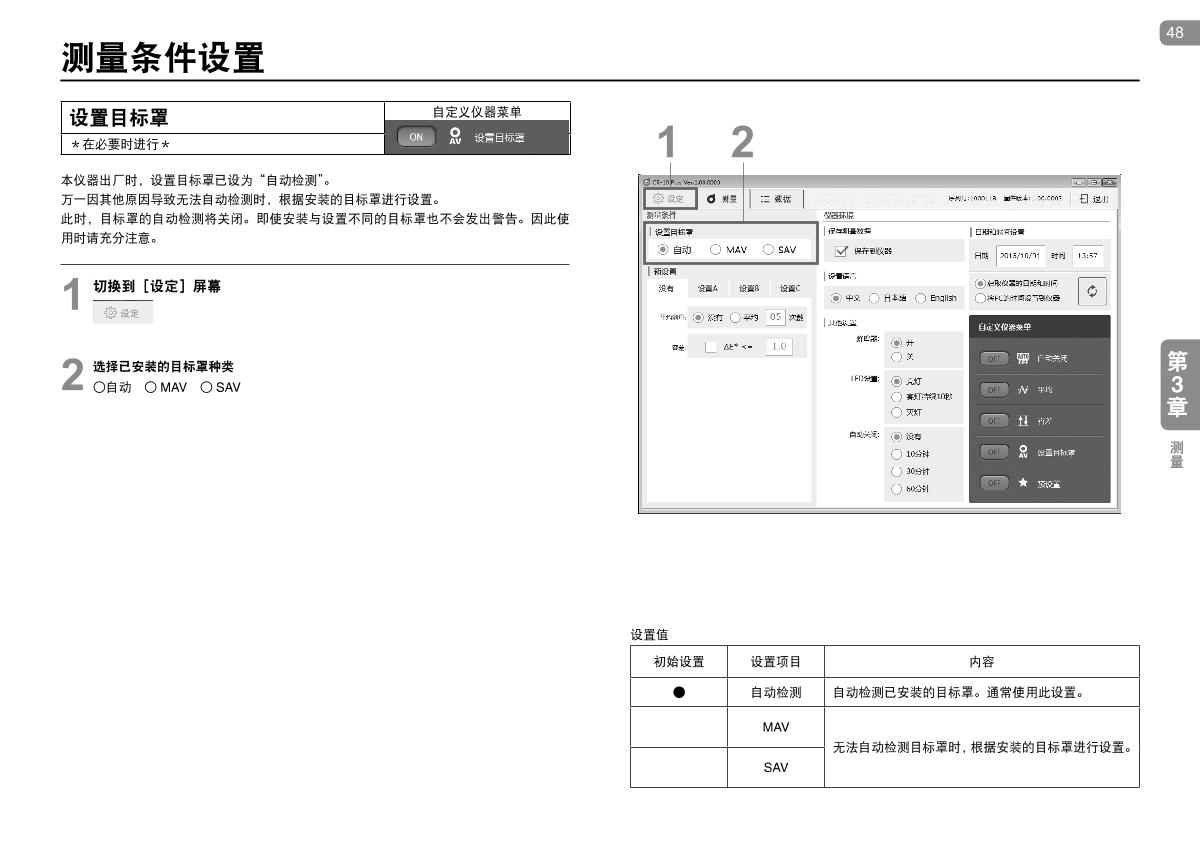Choose English as the language
Viewport: 1200px width, 848px height.
(x=921, y=298)
